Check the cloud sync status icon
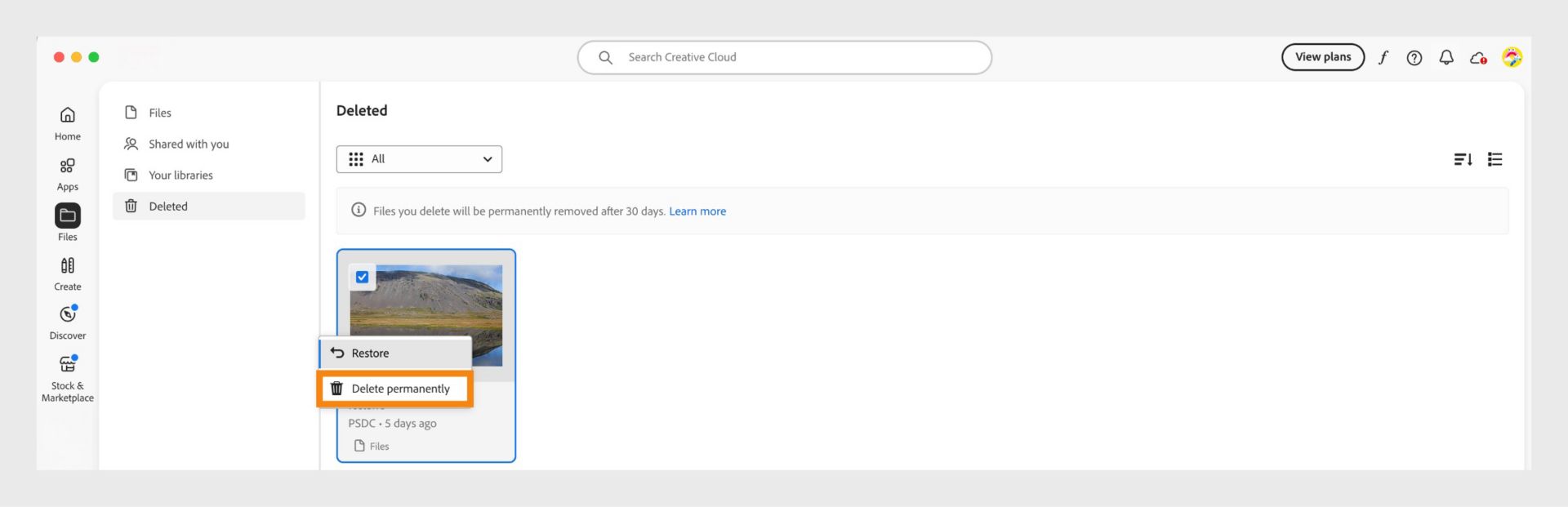Viewport: 1568px width, 507px height. [1478, 58]
